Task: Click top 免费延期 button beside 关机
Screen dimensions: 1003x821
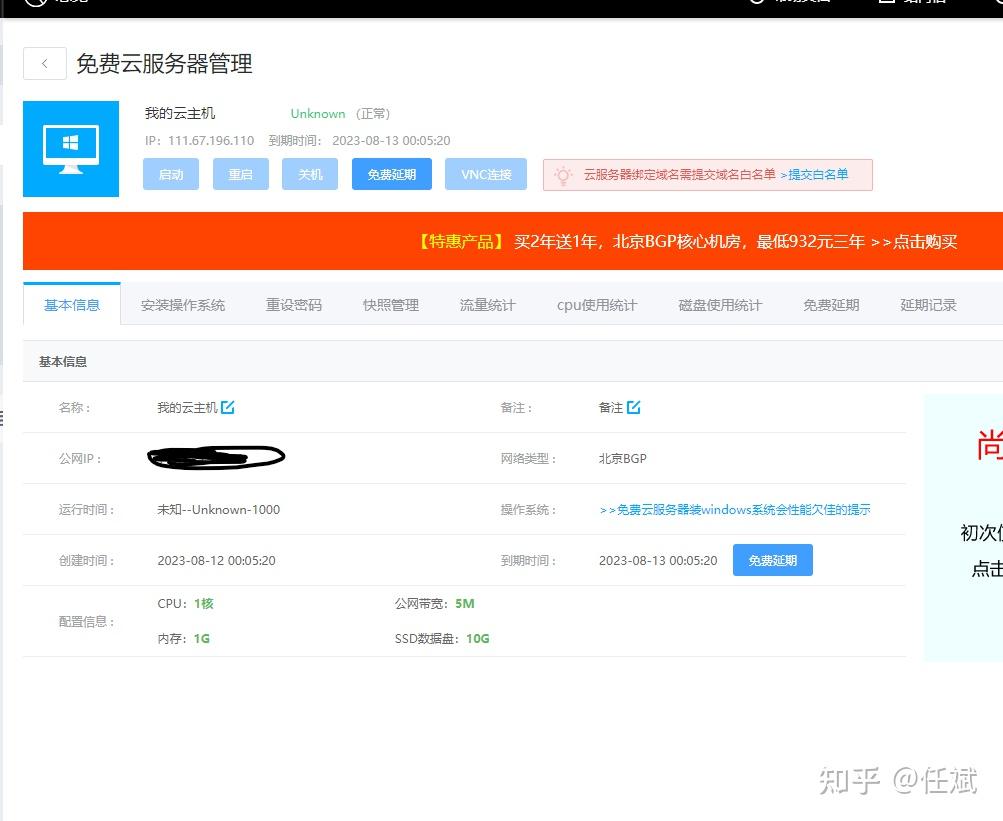Action: pyautogui.click(x=391, y=174)
